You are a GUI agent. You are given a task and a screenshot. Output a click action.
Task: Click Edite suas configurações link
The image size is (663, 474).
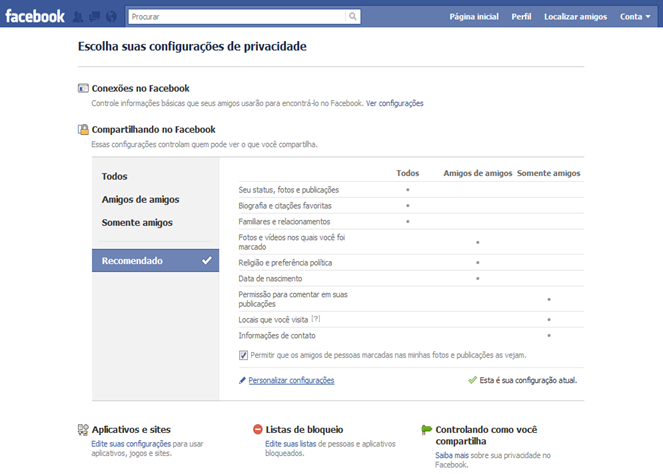click(x=131, y=444)
